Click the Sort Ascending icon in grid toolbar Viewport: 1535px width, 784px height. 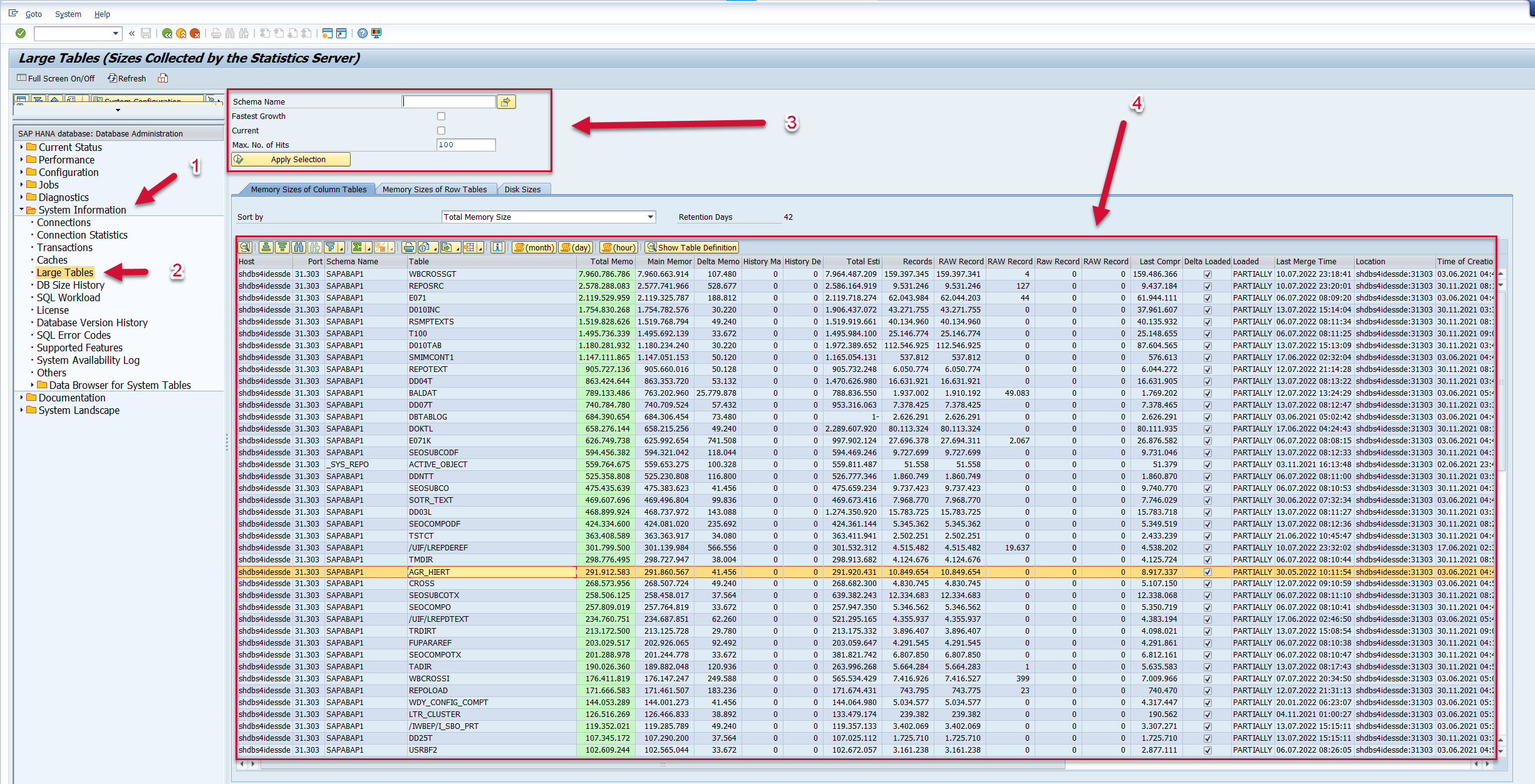point(266,247)
